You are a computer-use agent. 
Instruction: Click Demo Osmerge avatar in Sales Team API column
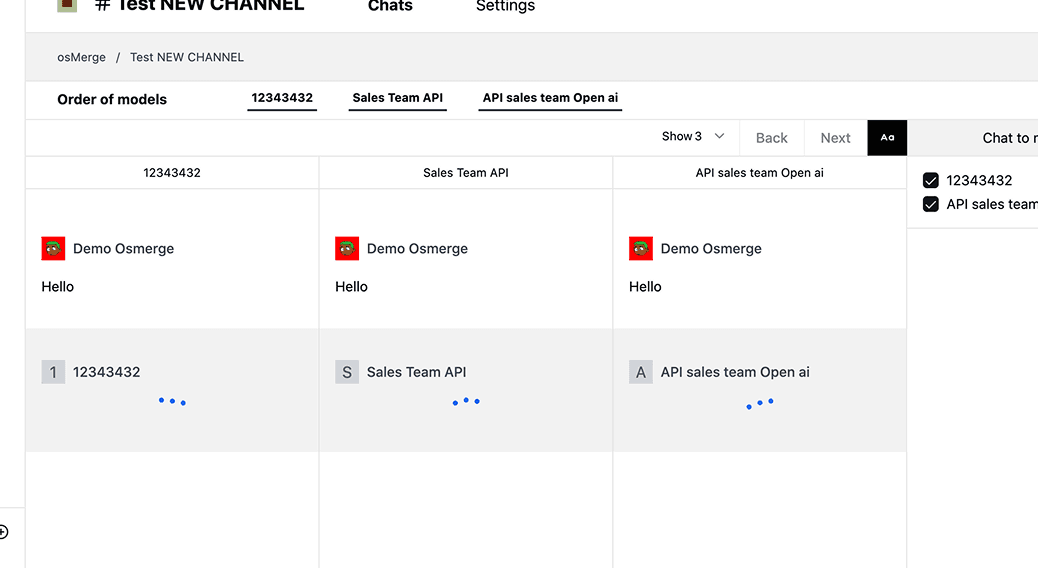click(347, 249)
